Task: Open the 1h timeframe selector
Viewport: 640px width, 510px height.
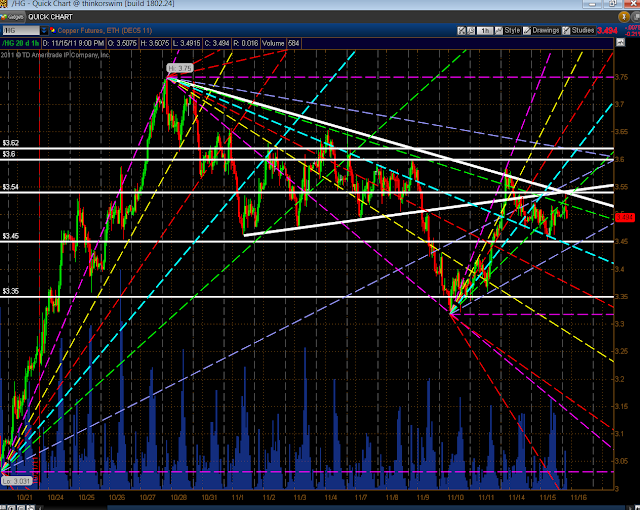Action: tap(485, 31)
